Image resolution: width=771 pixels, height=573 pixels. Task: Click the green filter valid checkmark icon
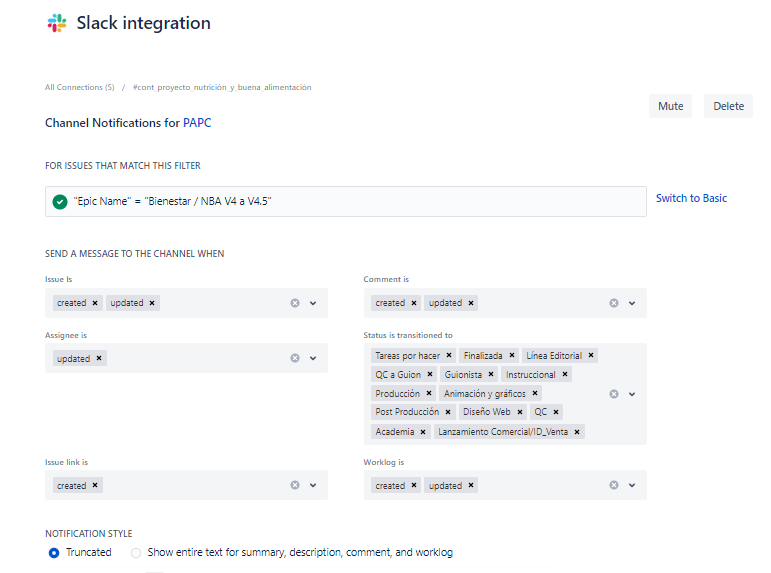[x=60, y=202]
